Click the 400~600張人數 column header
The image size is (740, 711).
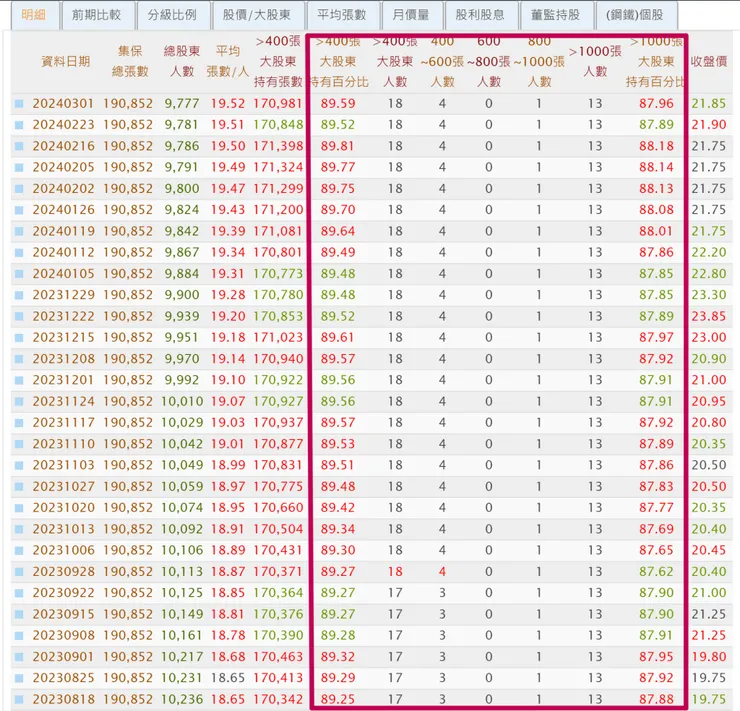click(442, 61)
